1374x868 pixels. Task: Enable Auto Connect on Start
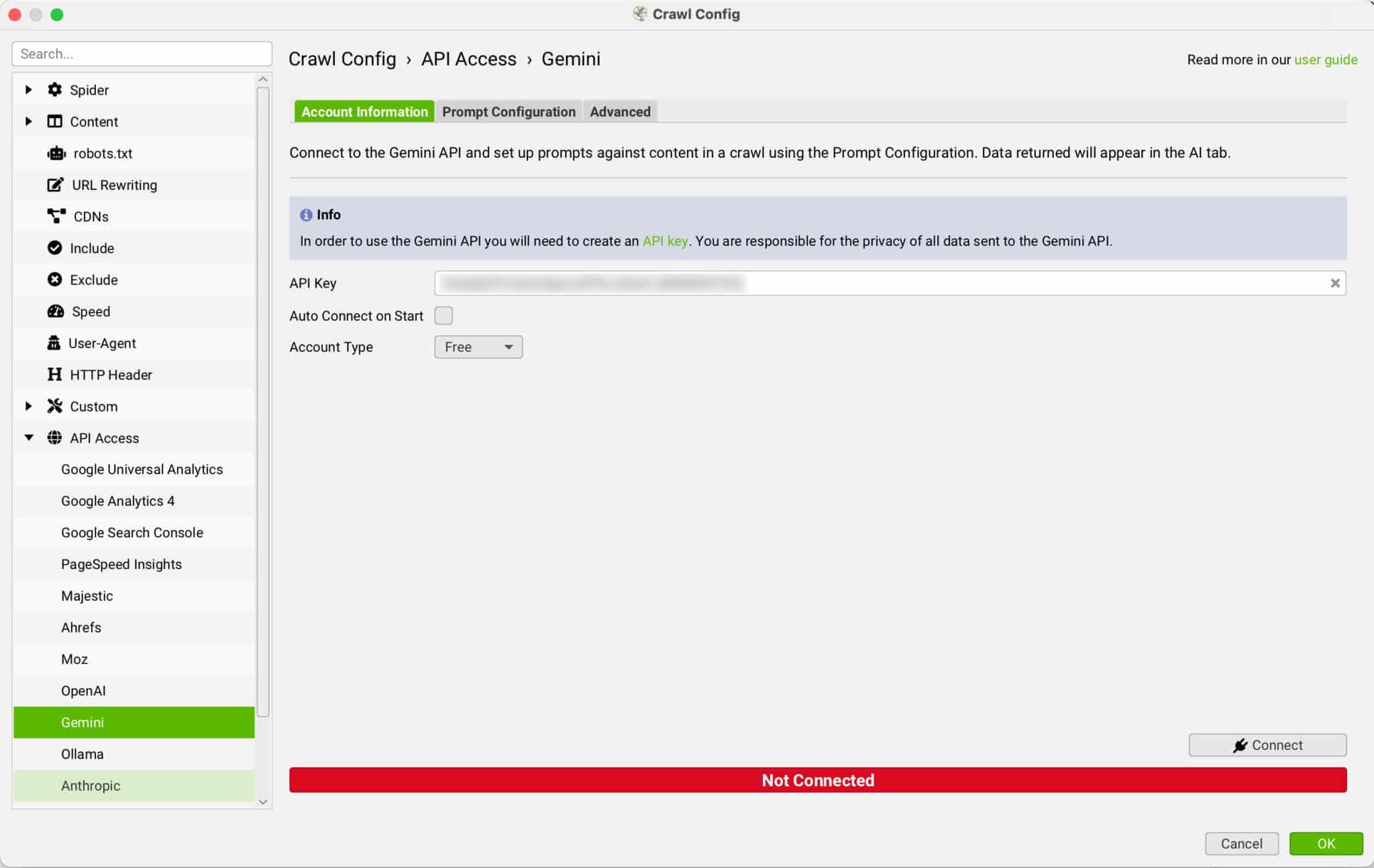(x=443, y=315)
